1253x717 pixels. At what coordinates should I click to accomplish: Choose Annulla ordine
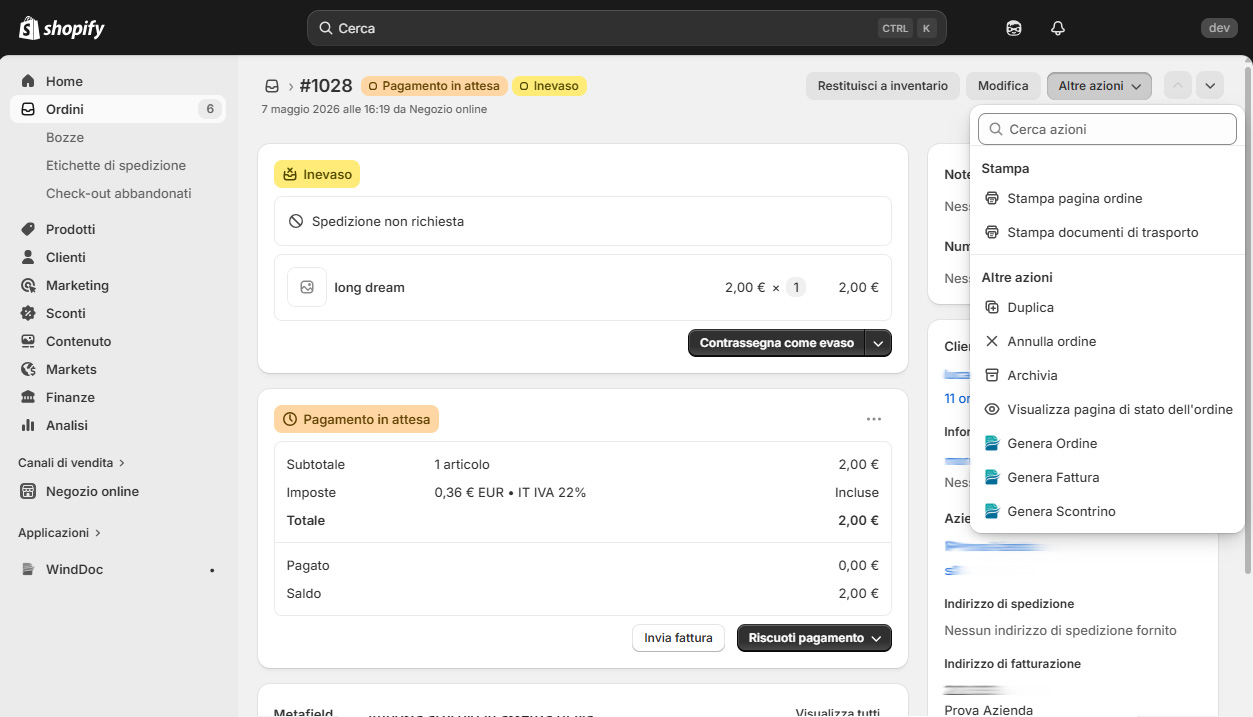1107,341
